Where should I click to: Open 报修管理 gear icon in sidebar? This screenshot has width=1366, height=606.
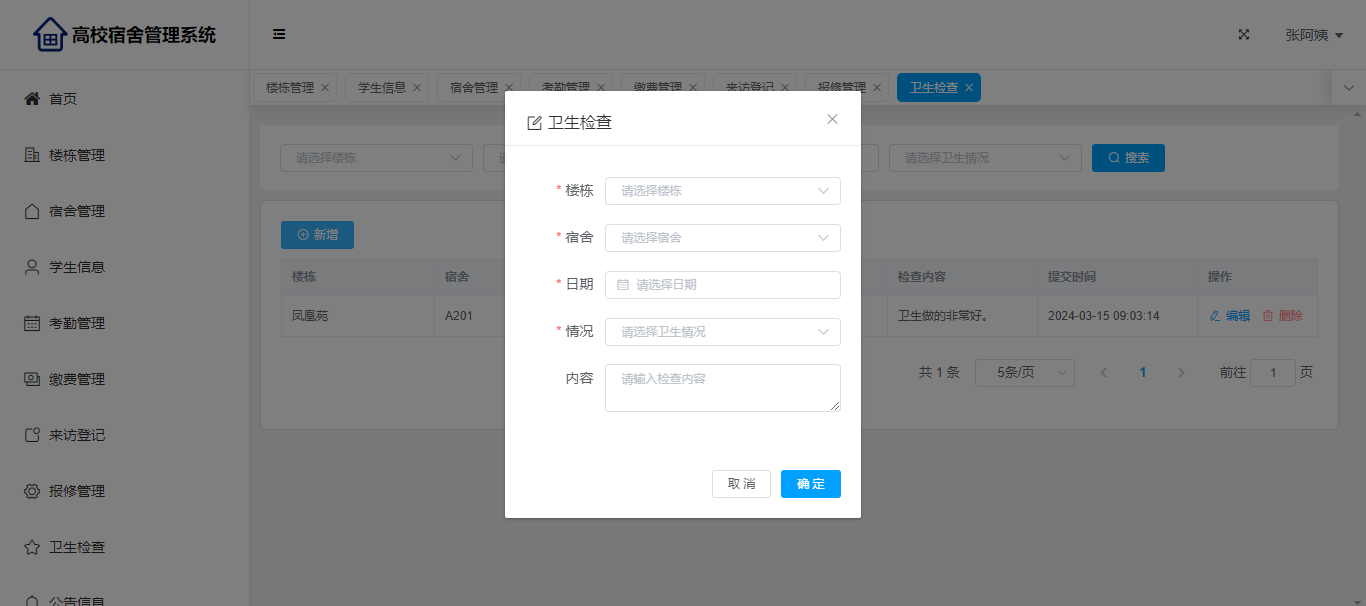32,491
